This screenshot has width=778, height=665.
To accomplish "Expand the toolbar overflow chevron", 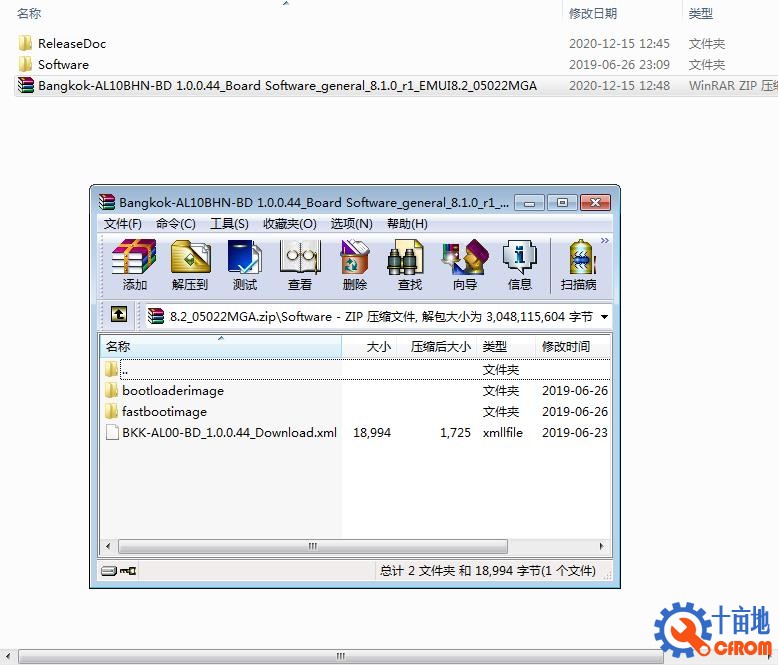I will [x=604, y=241].
